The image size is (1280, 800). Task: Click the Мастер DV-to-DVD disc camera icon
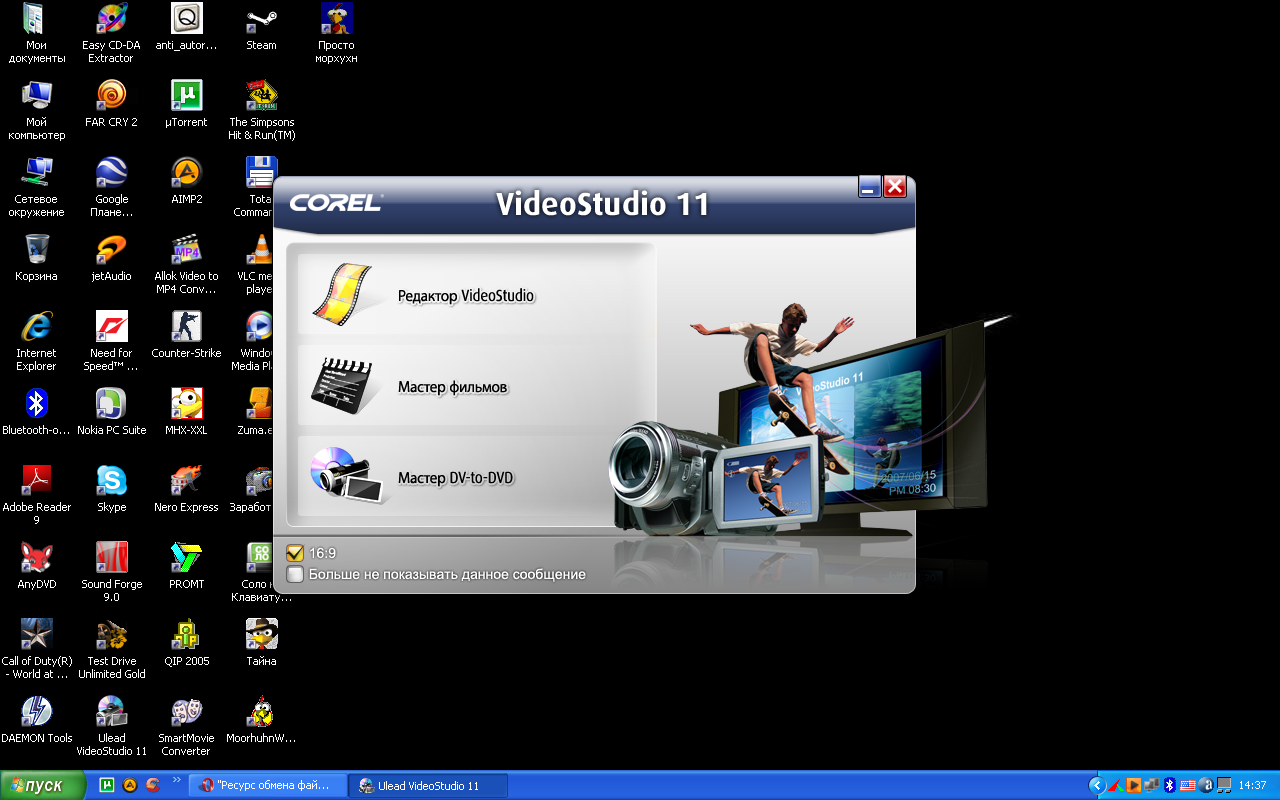(x=346, y=476)
